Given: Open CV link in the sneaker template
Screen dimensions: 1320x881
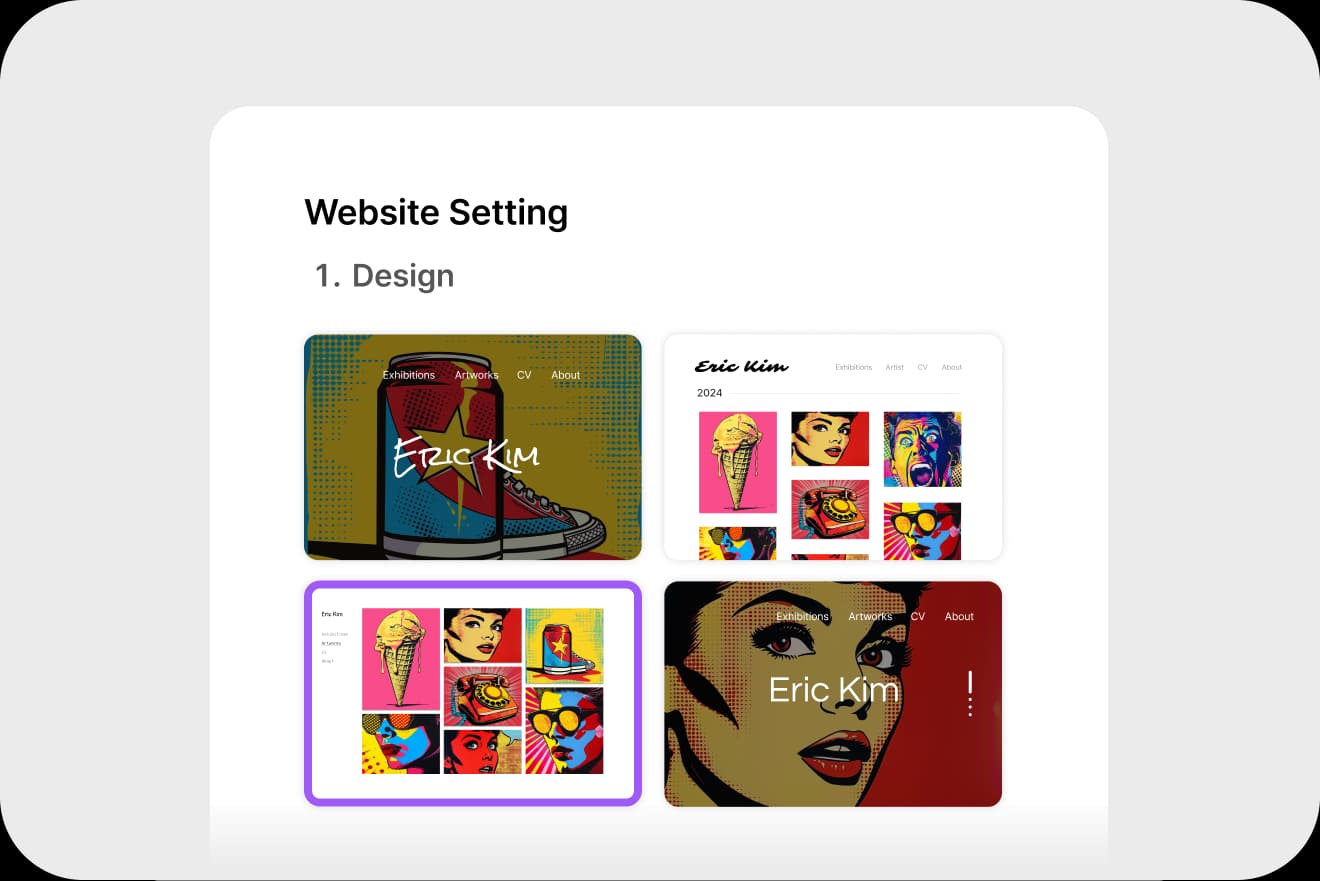Looking at the screenshot, I should pos(524,375).
